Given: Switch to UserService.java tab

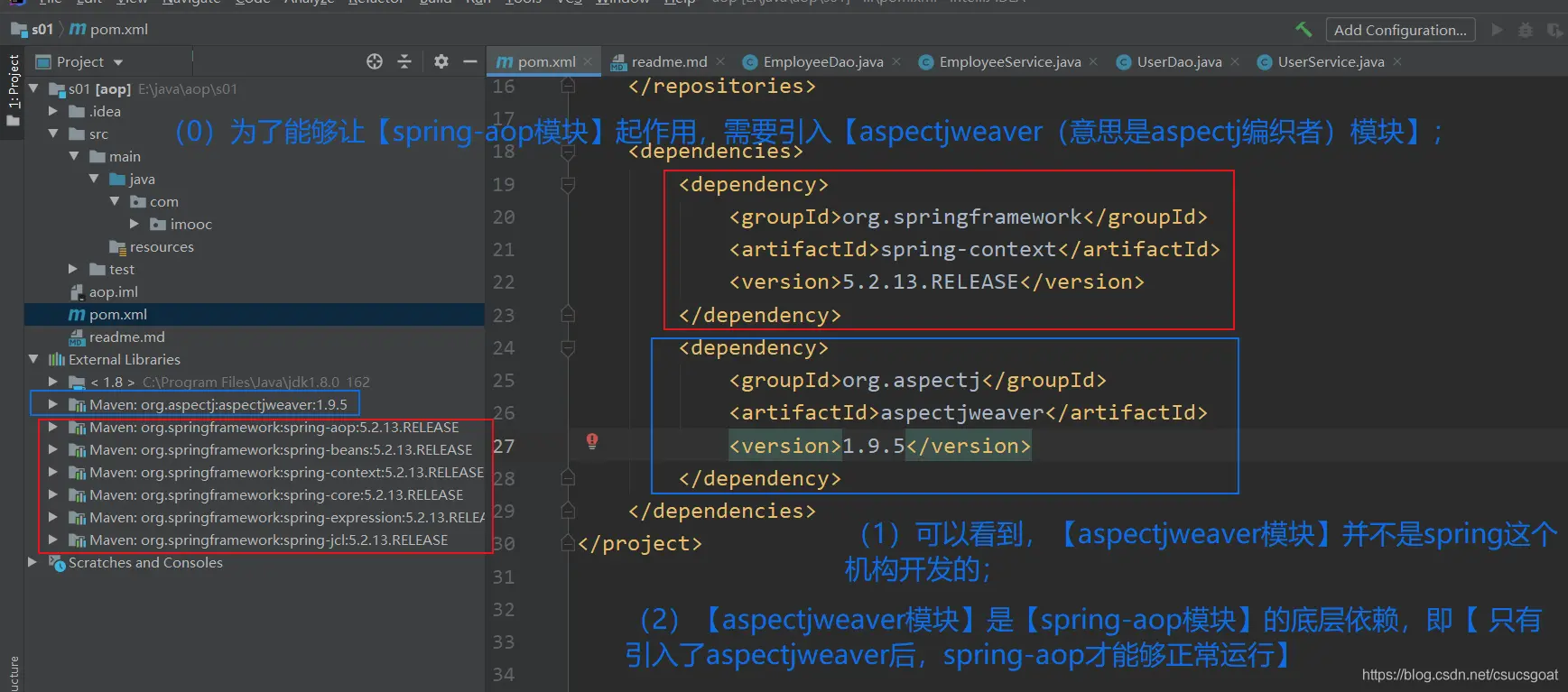Looking at the screenshot, I should 1330,62.
